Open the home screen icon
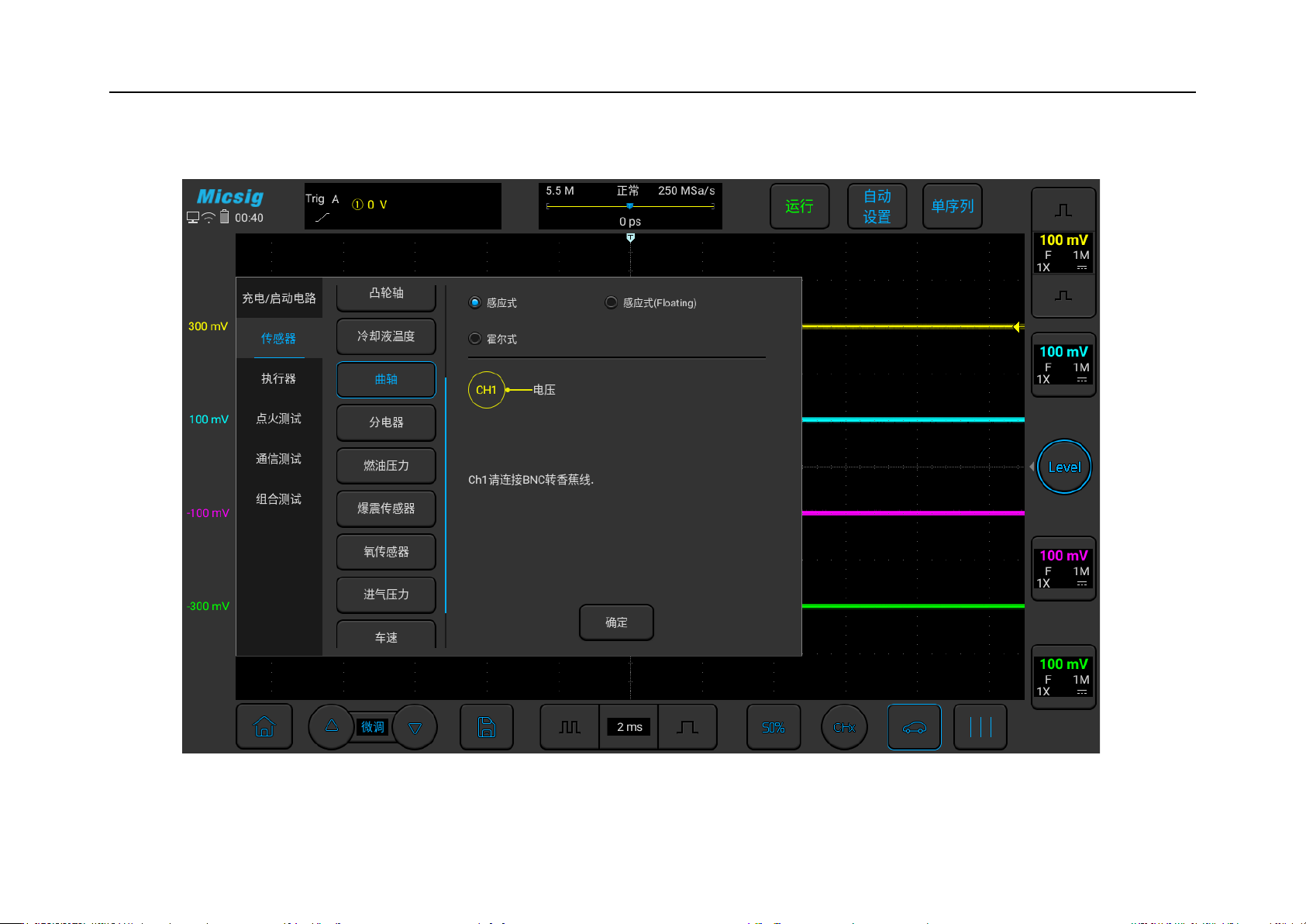This screenshot has height=924, width=1306. 264,726
